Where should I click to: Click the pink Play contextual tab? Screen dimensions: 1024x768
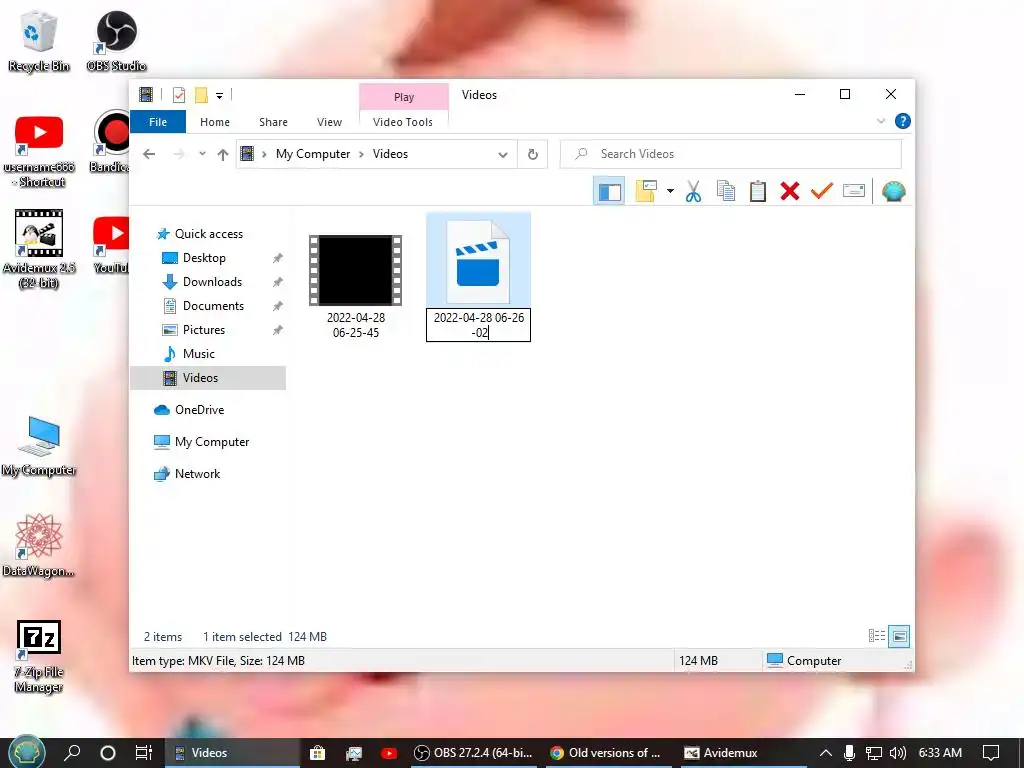coord(404,97)
